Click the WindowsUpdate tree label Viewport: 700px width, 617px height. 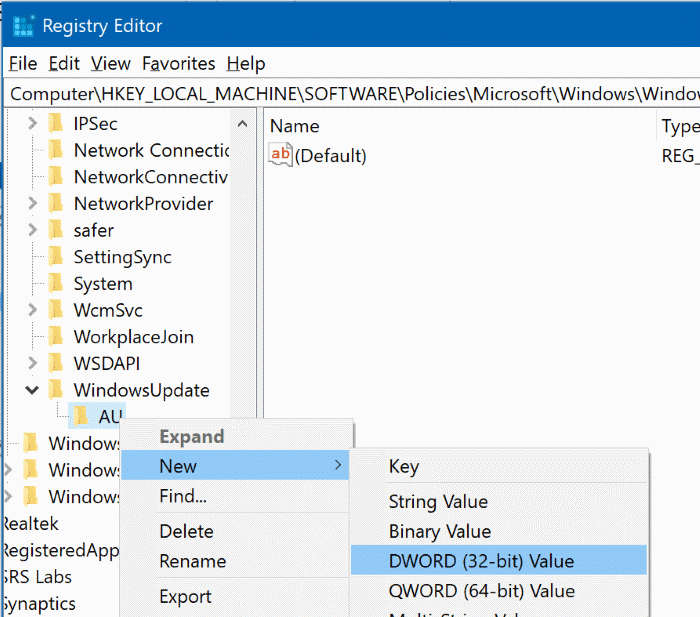pos(142,390)
